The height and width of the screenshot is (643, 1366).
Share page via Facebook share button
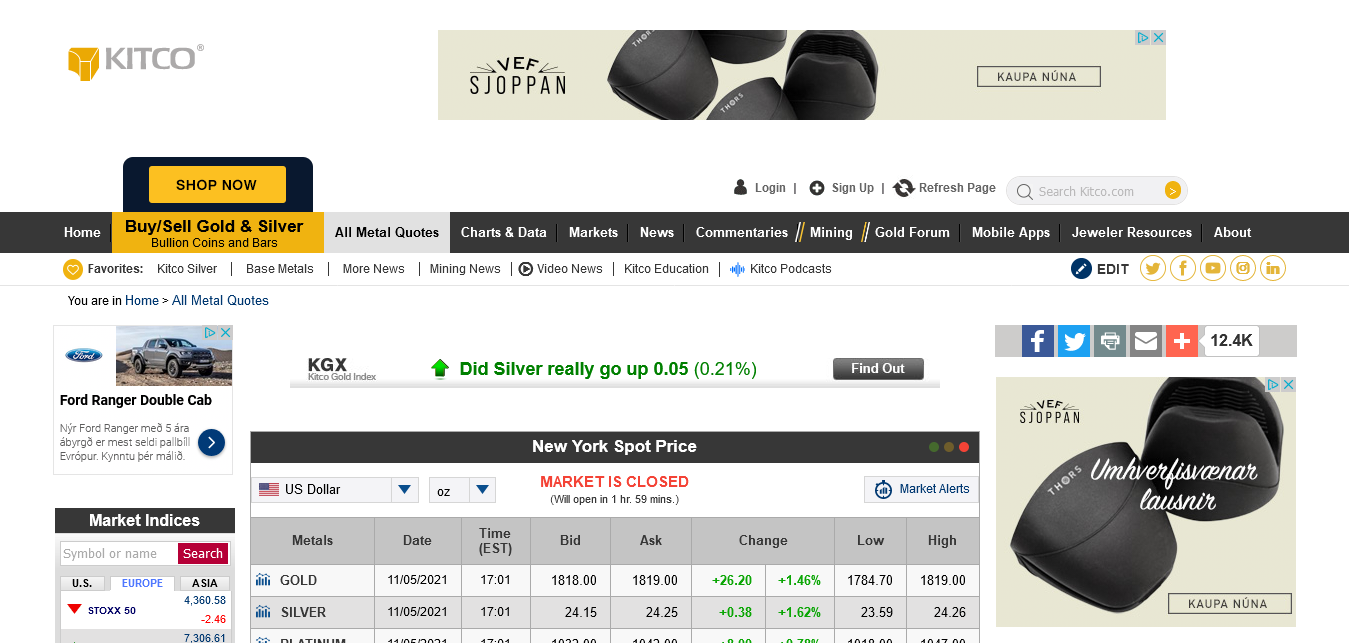1038,341
